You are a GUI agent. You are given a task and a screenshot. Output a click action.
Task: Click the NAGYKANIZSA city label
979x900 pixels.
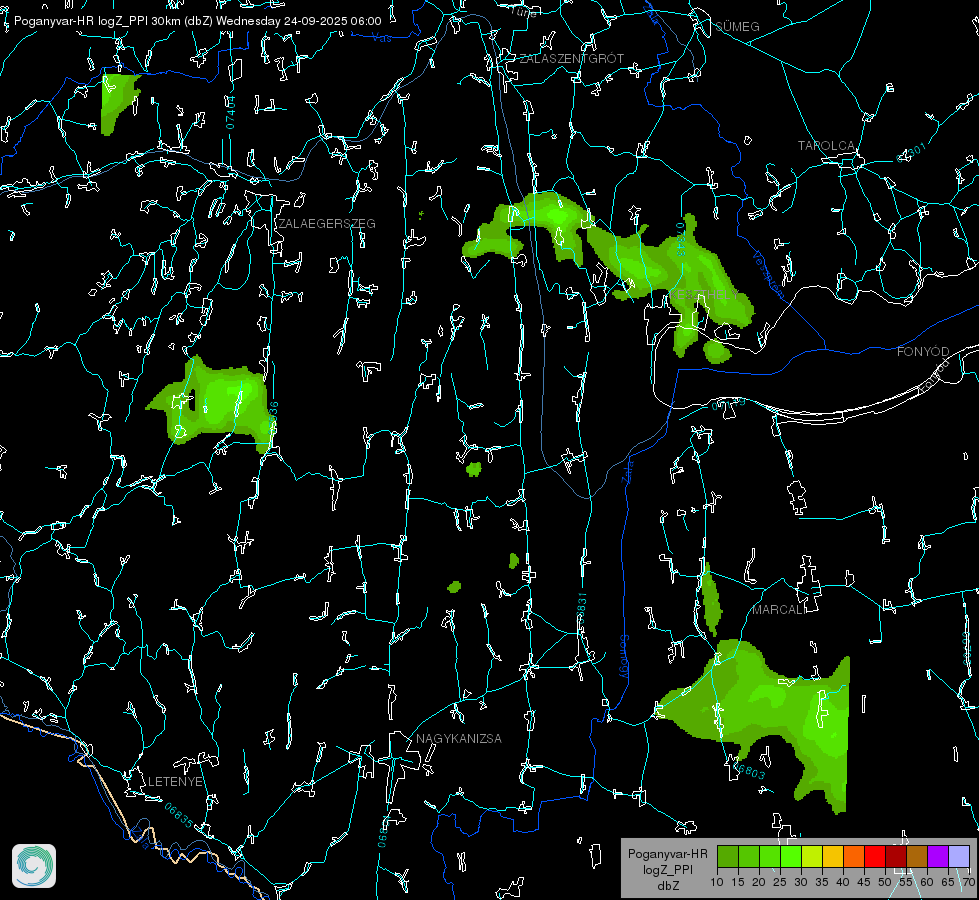point(459,738)
